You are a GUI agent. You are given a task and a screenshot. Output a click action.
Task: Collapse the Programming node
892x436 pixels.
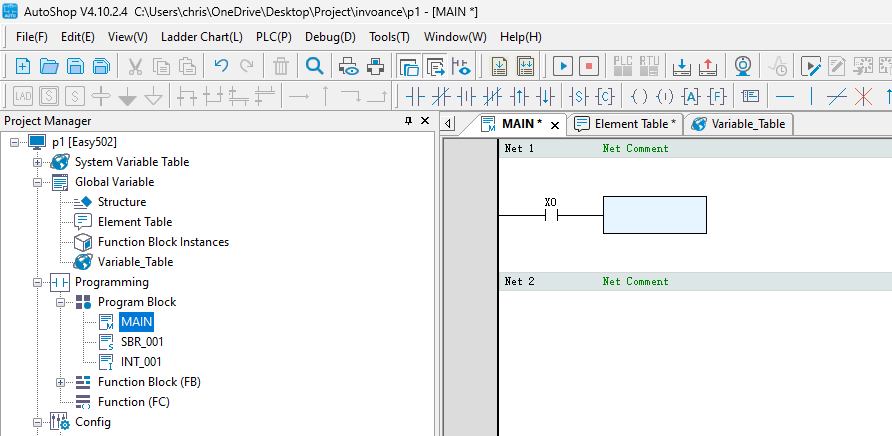[x=38, y=282]
